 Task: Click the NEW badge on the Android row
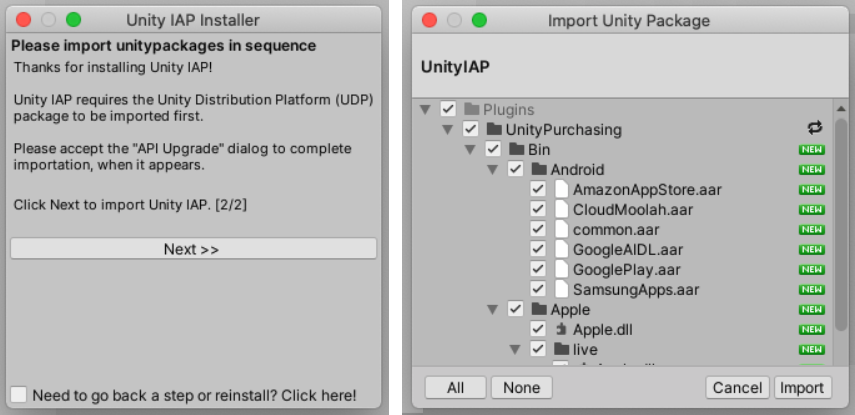coord(812,170)
